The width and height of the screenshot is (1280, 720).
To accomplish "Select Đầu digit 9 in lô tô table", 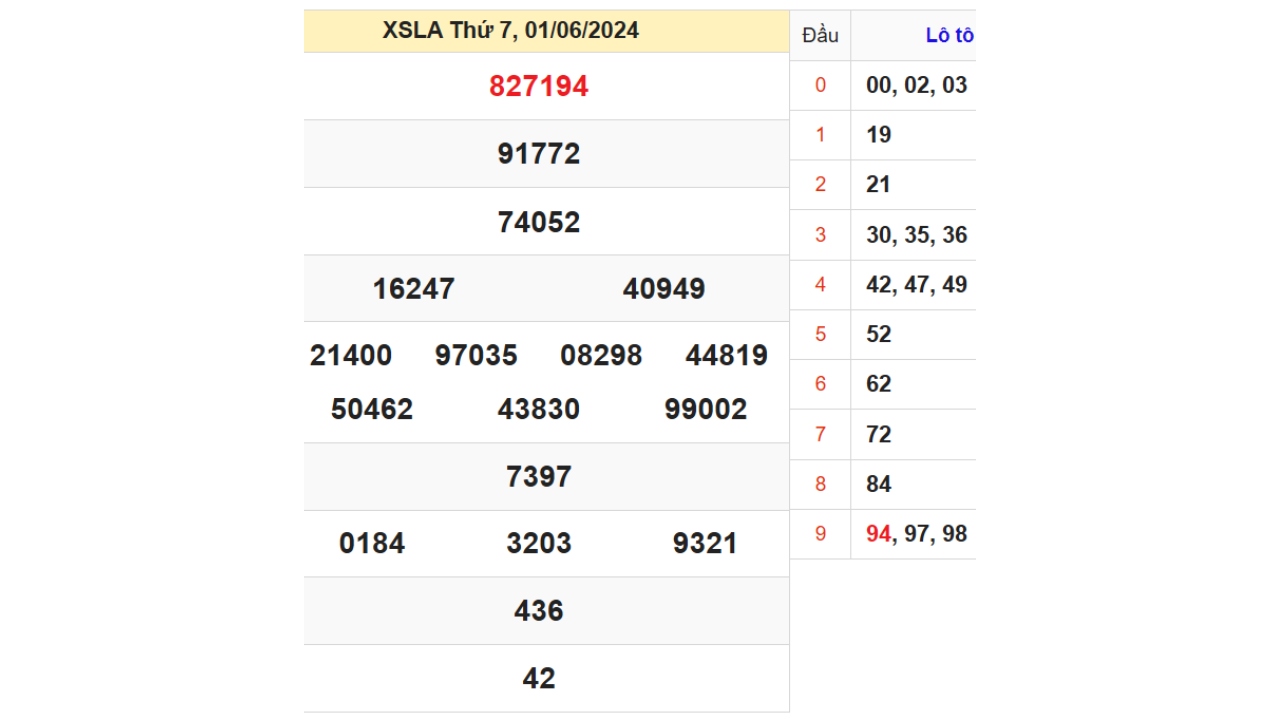I will coord(821,534).
